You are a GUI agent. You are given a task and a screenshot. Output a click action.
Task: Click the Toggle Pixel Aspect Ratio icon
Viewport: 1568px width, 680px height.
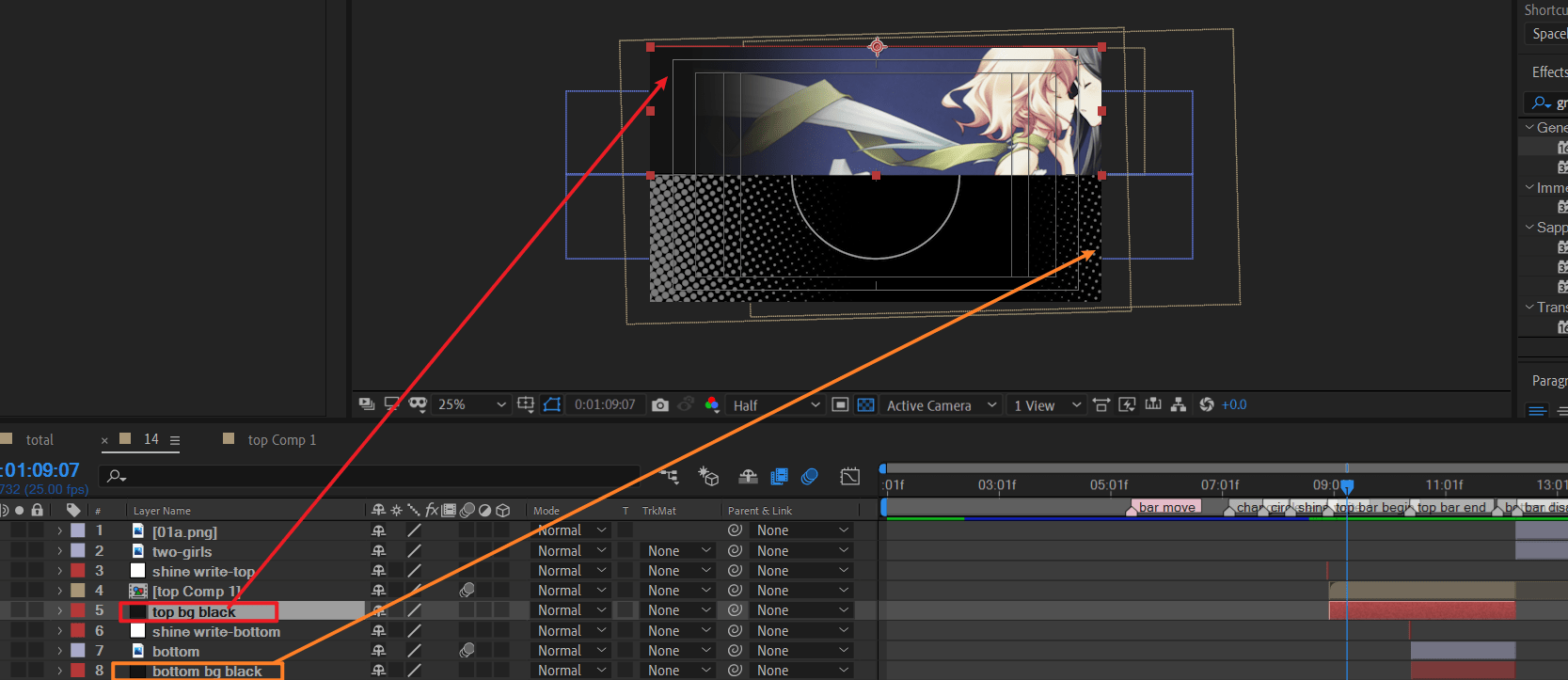coord(1101,404)
